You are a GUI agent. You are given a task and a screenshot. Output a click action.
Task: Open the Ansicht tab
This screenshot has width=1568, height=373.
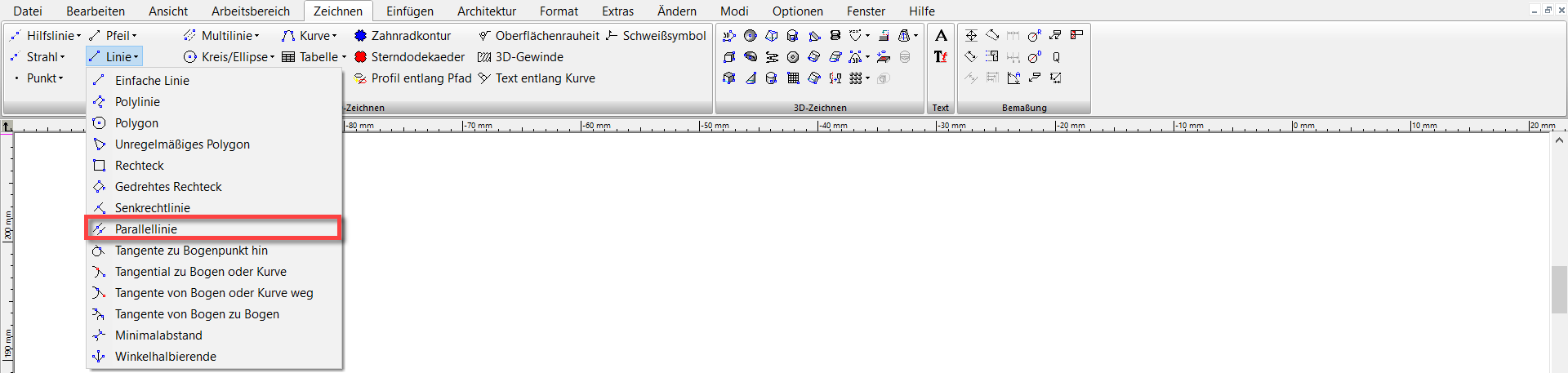click(x=168, y=11)
